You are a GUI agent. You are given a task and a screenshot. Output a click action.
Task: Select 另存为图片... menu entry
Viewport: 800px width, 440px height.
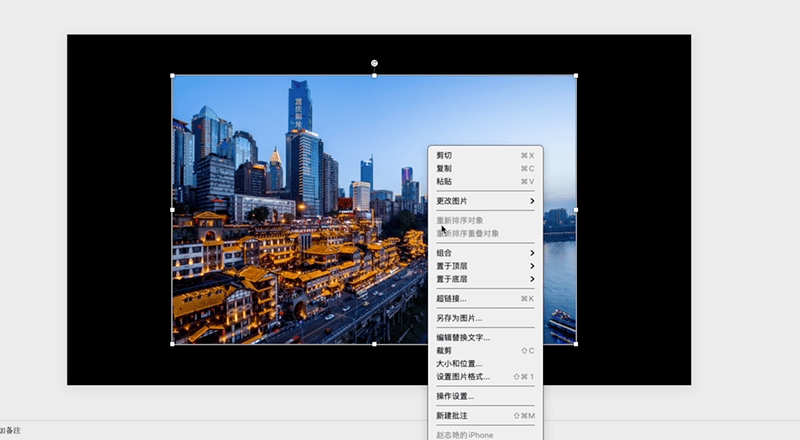485,318
